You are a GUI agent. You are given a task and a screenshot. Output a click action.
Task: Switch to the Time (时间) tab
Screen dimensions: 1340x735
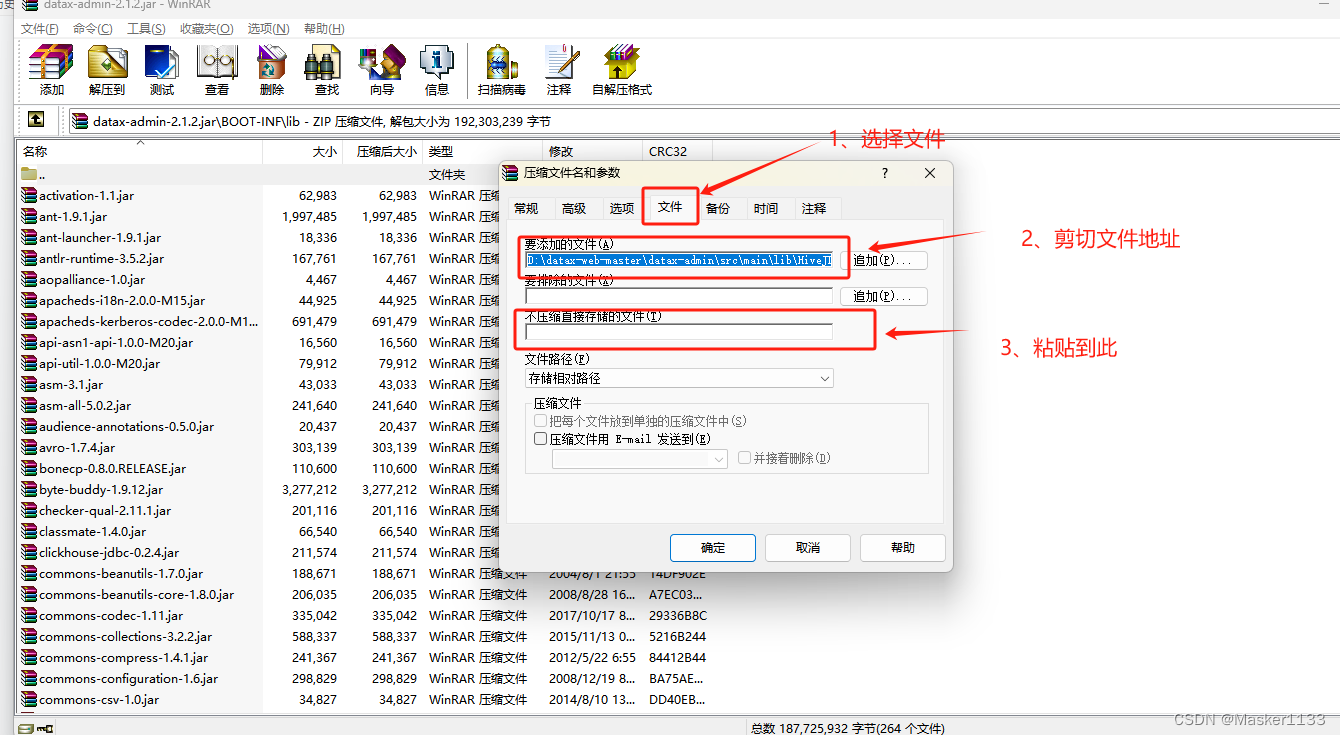click(x=766, y=208)
